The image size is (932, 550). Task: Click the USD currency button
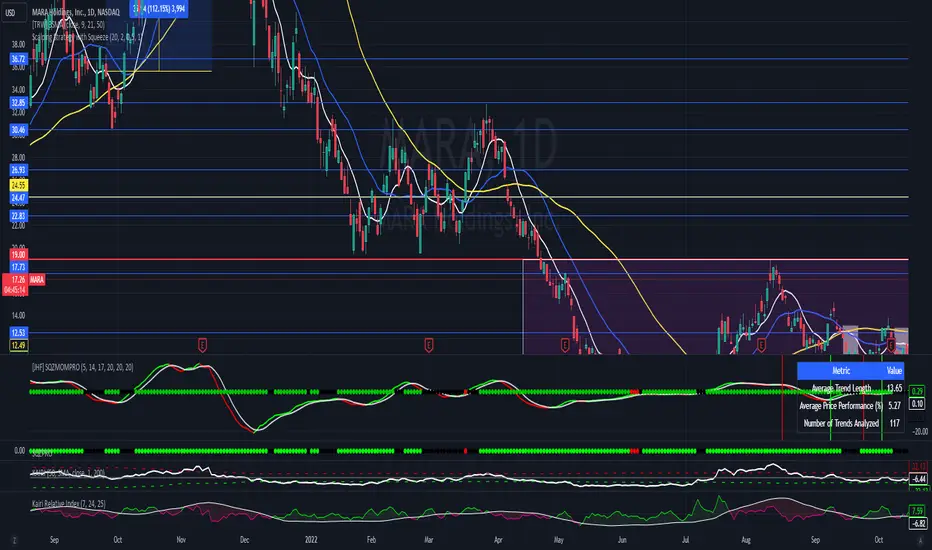pos(10,12)
